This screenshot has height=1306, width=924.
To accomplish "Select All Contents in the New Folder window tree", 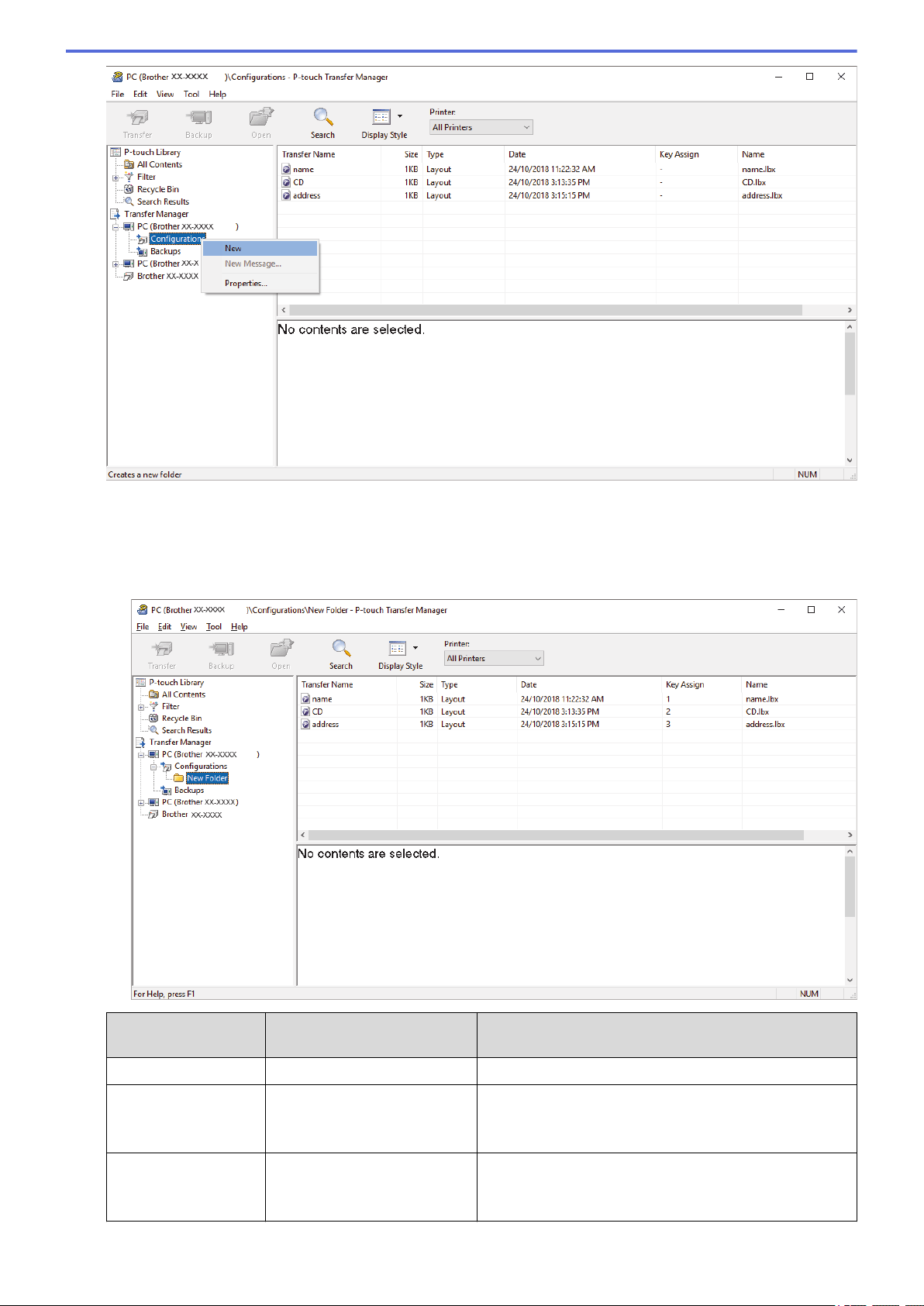I will point(184,694).
